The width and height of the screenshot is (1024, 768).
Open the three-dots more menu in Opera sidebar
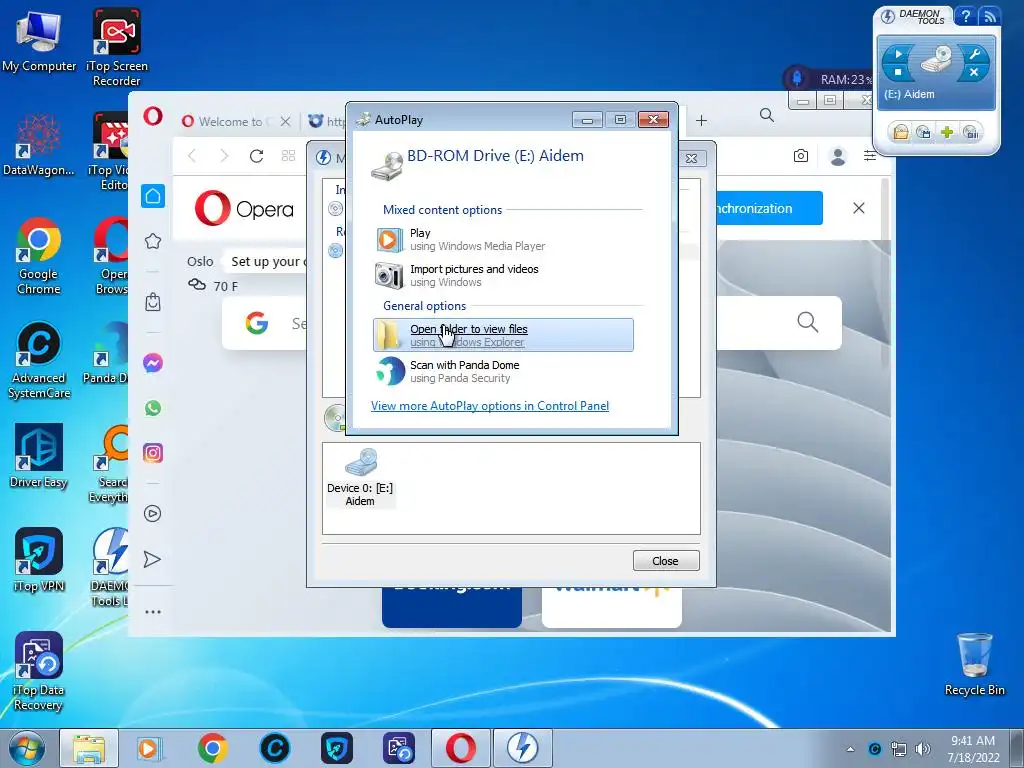click(x=153, y=612)
